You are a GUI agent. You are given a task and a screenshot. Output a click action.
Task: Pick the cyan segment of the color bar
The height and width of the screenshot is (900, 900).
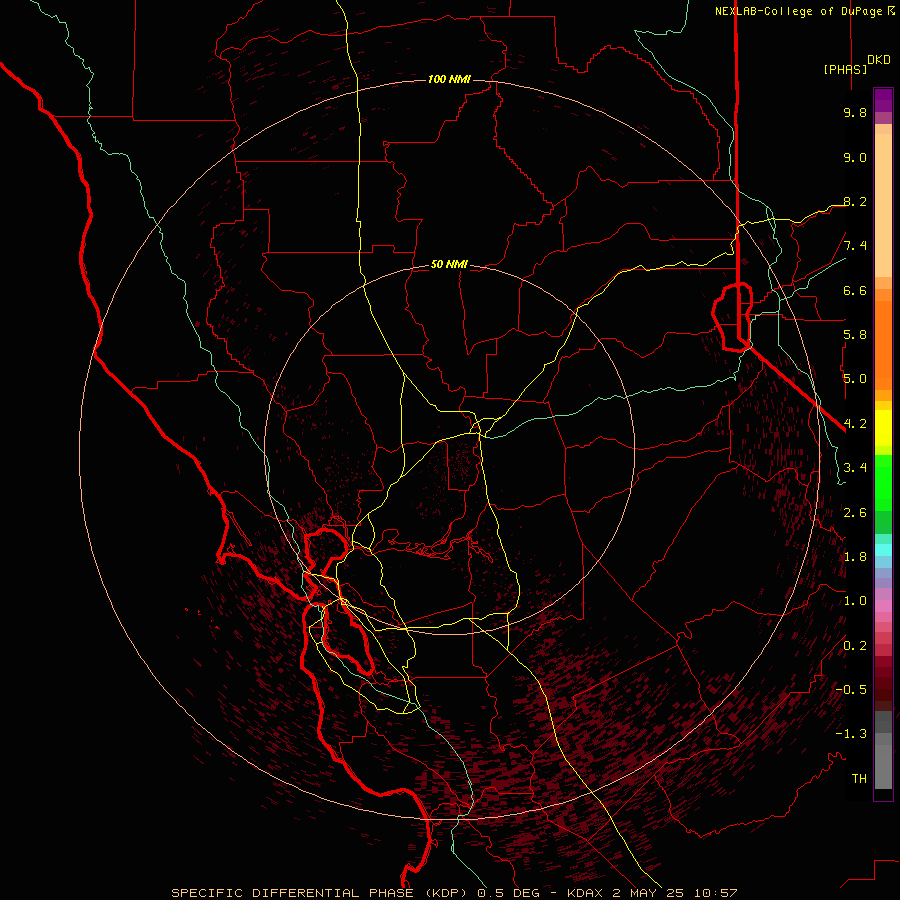click(883, 550)
